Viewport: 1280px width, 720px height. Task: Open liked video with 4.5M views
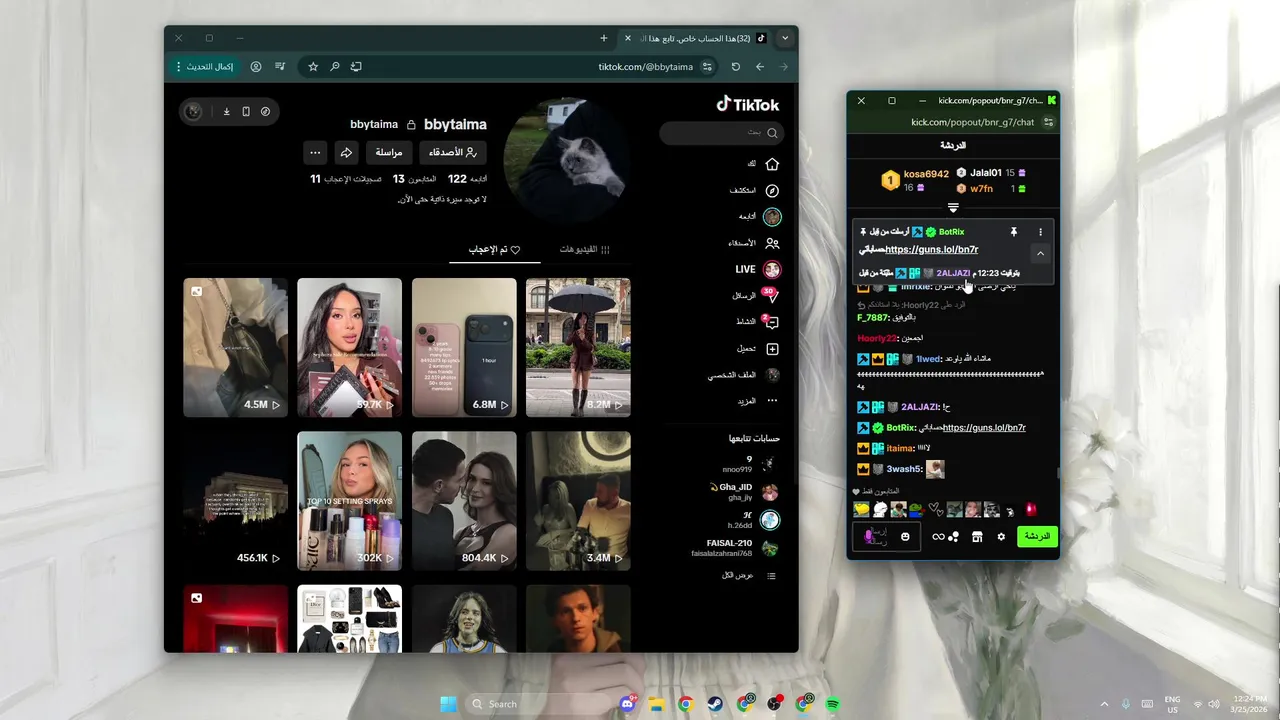tap(235, 347)
